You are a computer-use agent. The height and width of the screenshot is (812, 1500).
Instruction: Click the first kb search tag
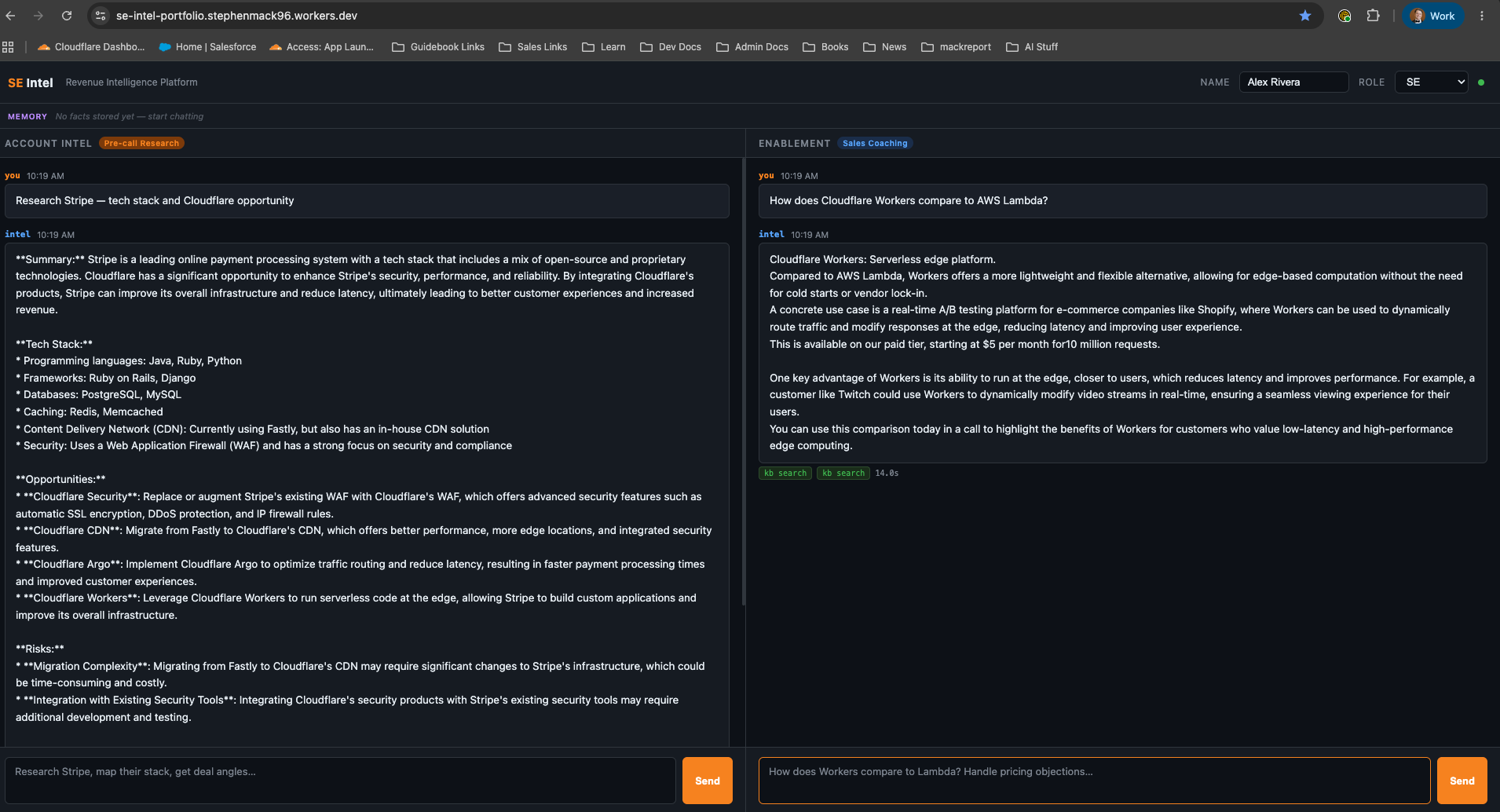(x=785, y=473)
